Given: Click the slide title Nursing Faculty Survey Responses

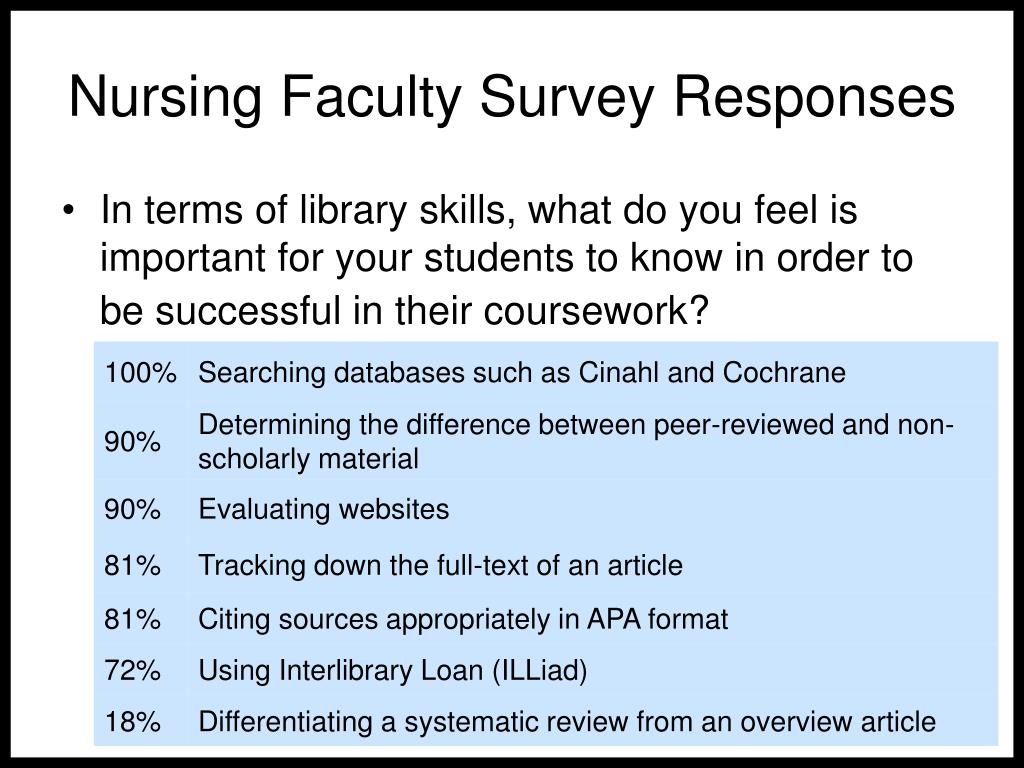Looking at the screenshot, I should click(x=512, y=98).
